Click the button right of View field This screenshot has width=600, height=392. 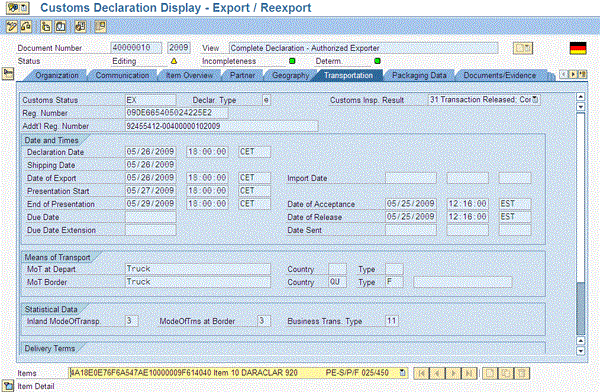pos(522,48)
